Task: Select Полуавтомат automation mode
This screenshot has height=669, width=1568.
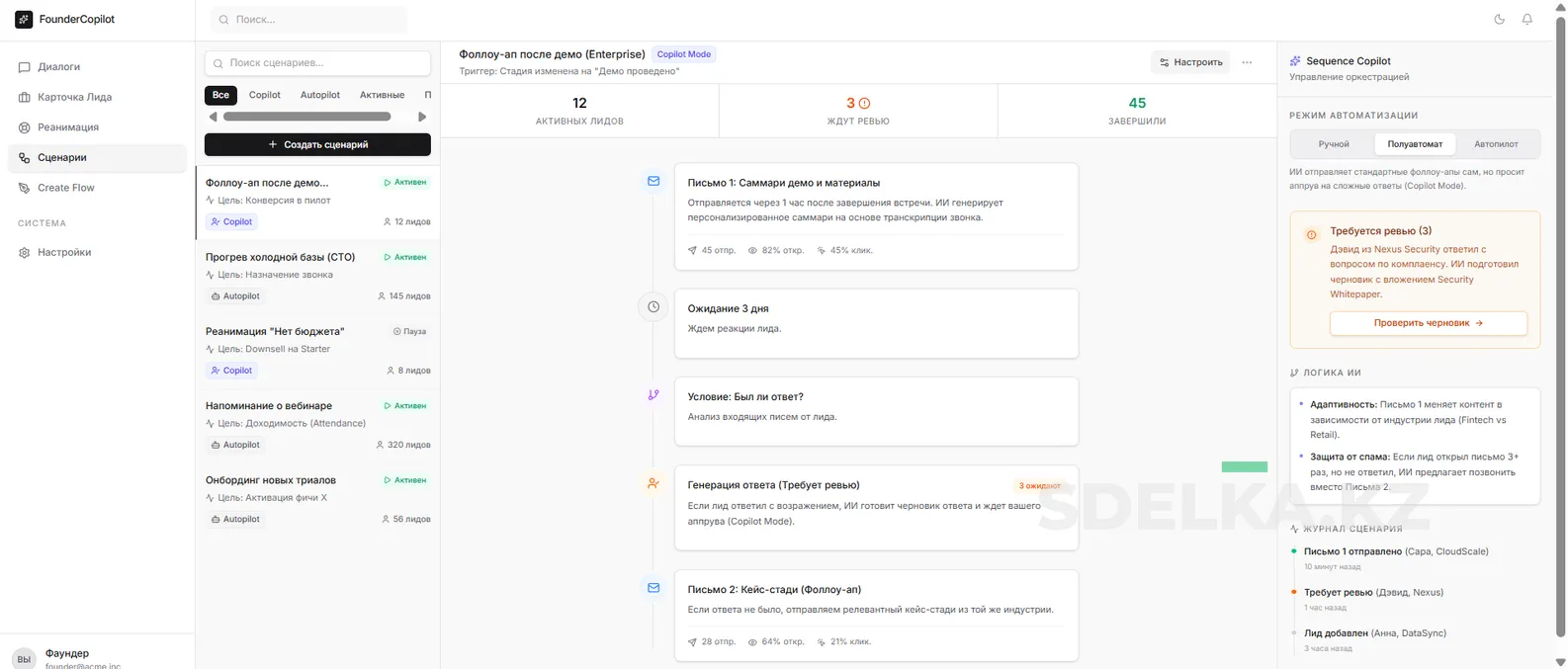Action: click(x=1414, y=144)
